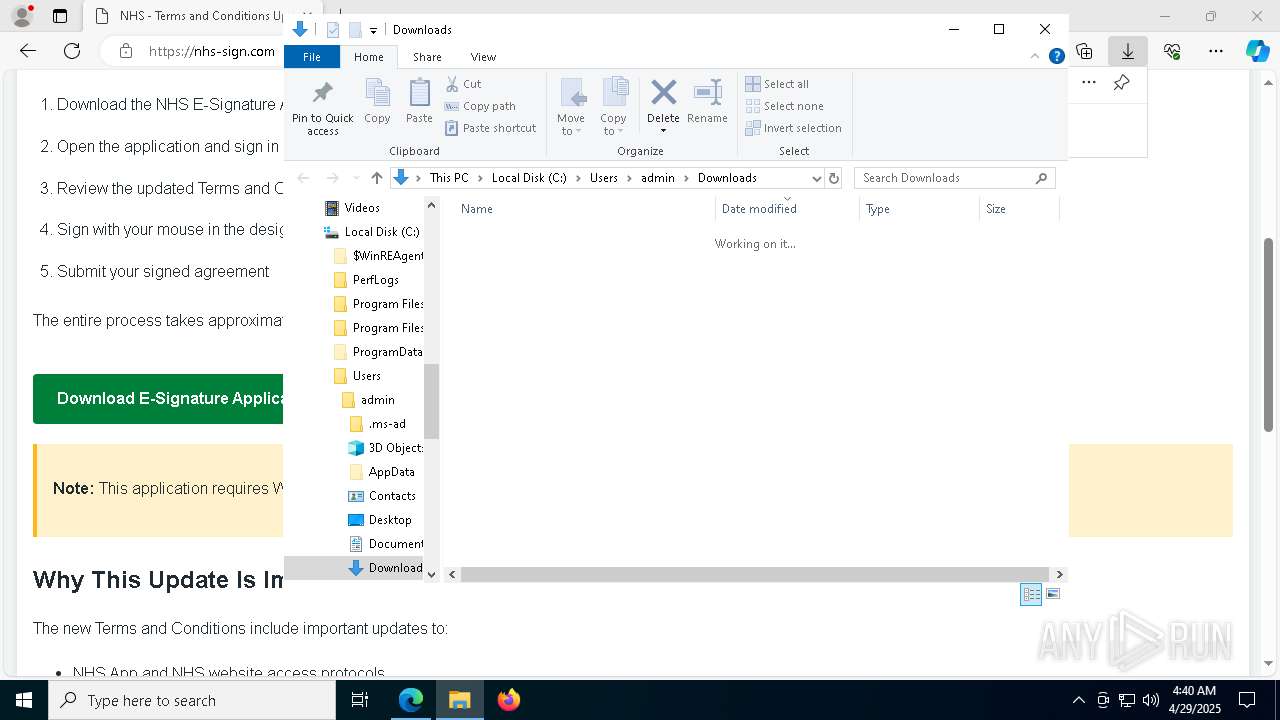
Task: Open Explorer Help question-mark icon
Action: [1056, 56]
